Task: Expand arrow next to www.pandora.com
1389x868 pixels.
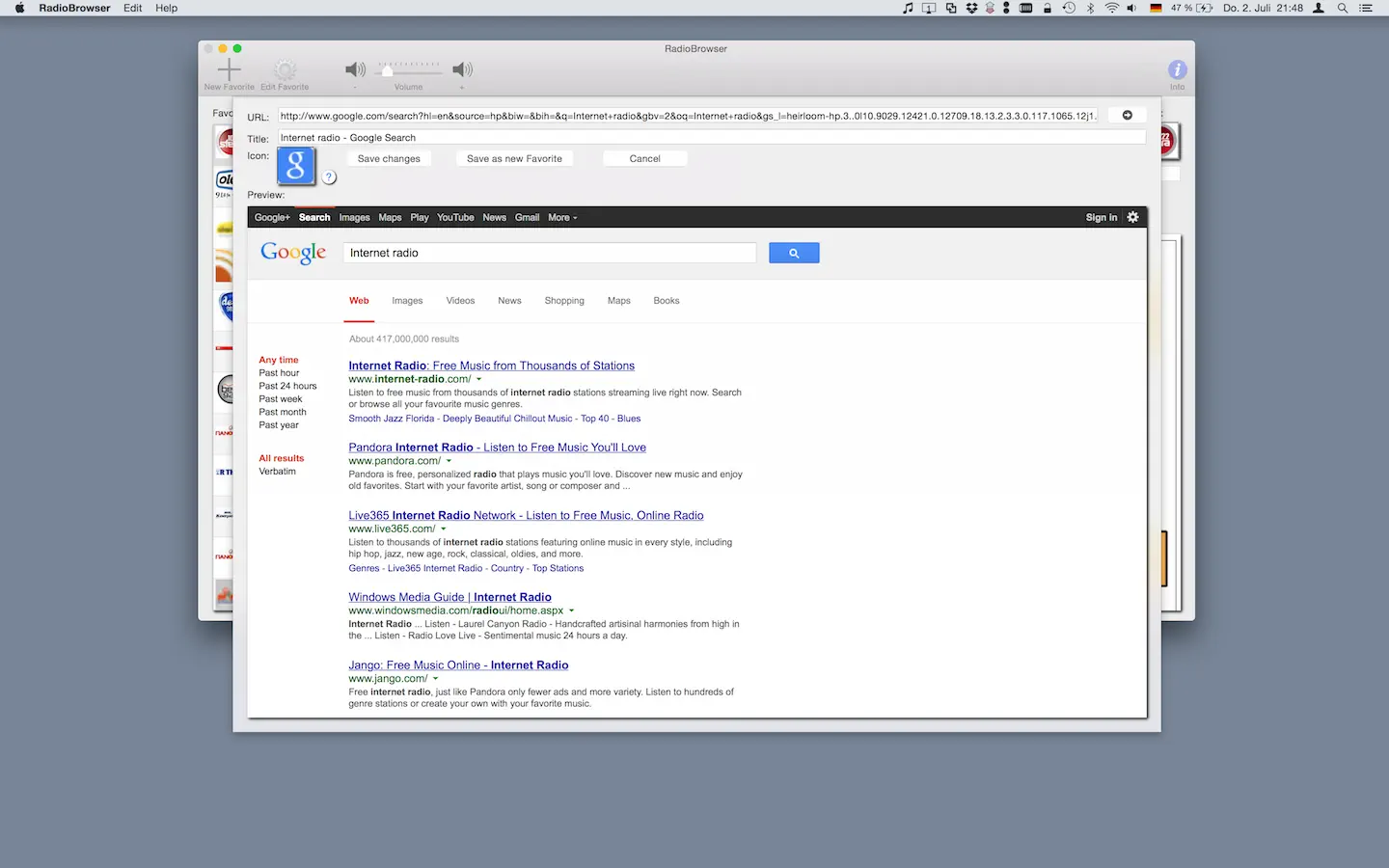Action: 449,461
